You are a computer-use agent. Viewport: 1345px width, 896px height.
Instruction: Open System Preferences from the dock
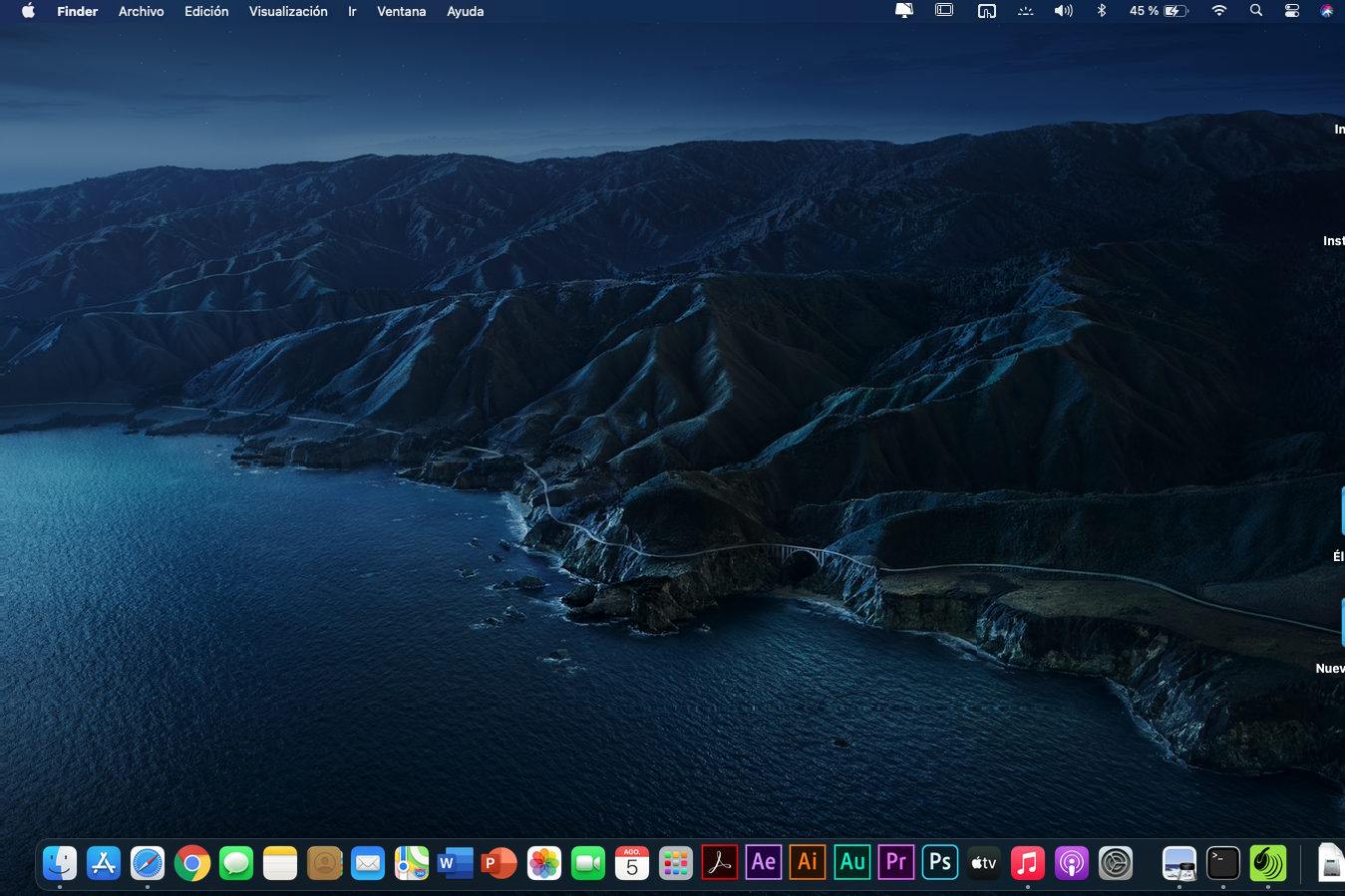click(1116, 863)
